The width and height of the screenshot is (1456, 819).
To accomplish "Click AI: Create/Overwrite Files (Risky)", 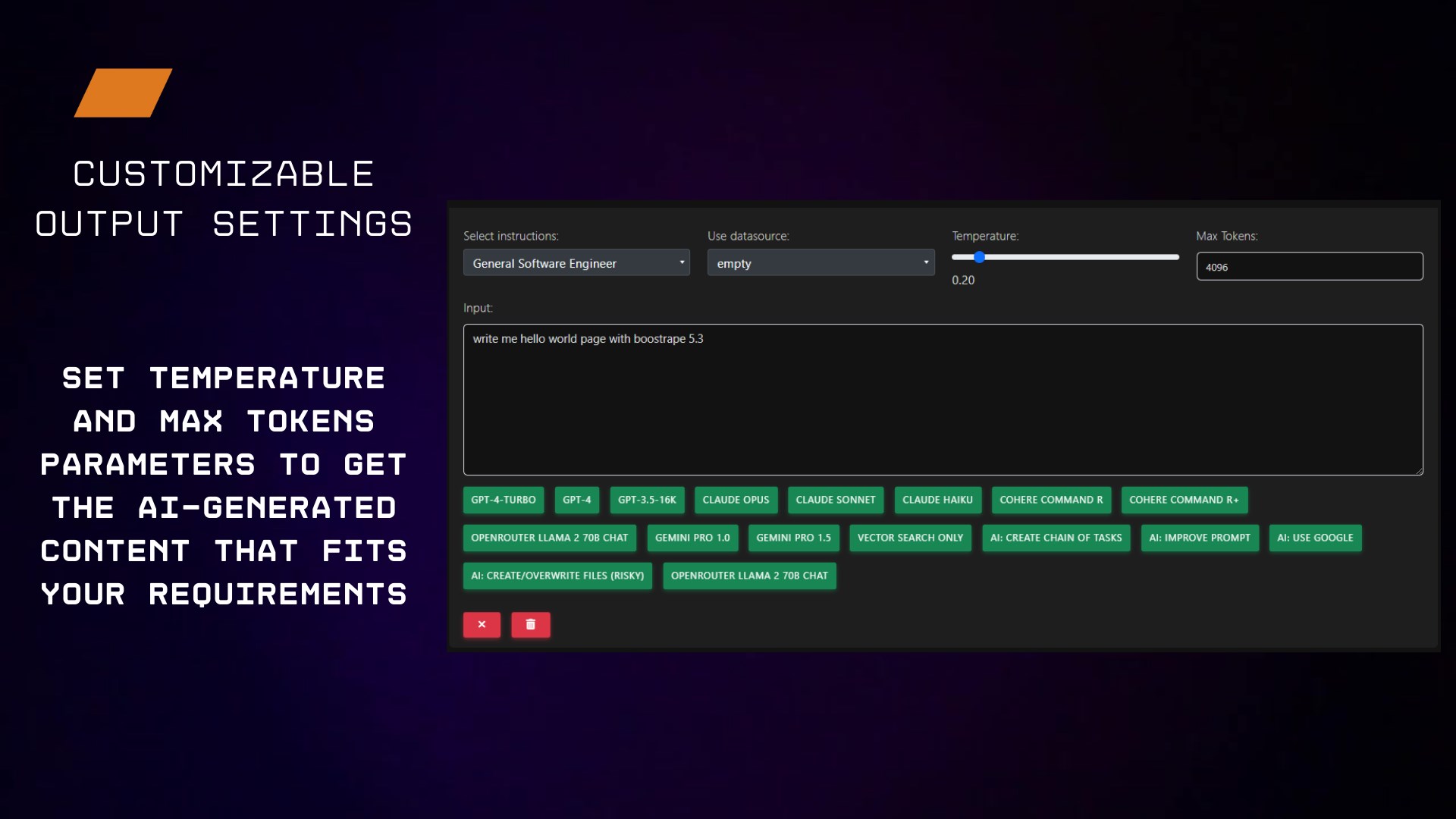I will click(557, 576).
